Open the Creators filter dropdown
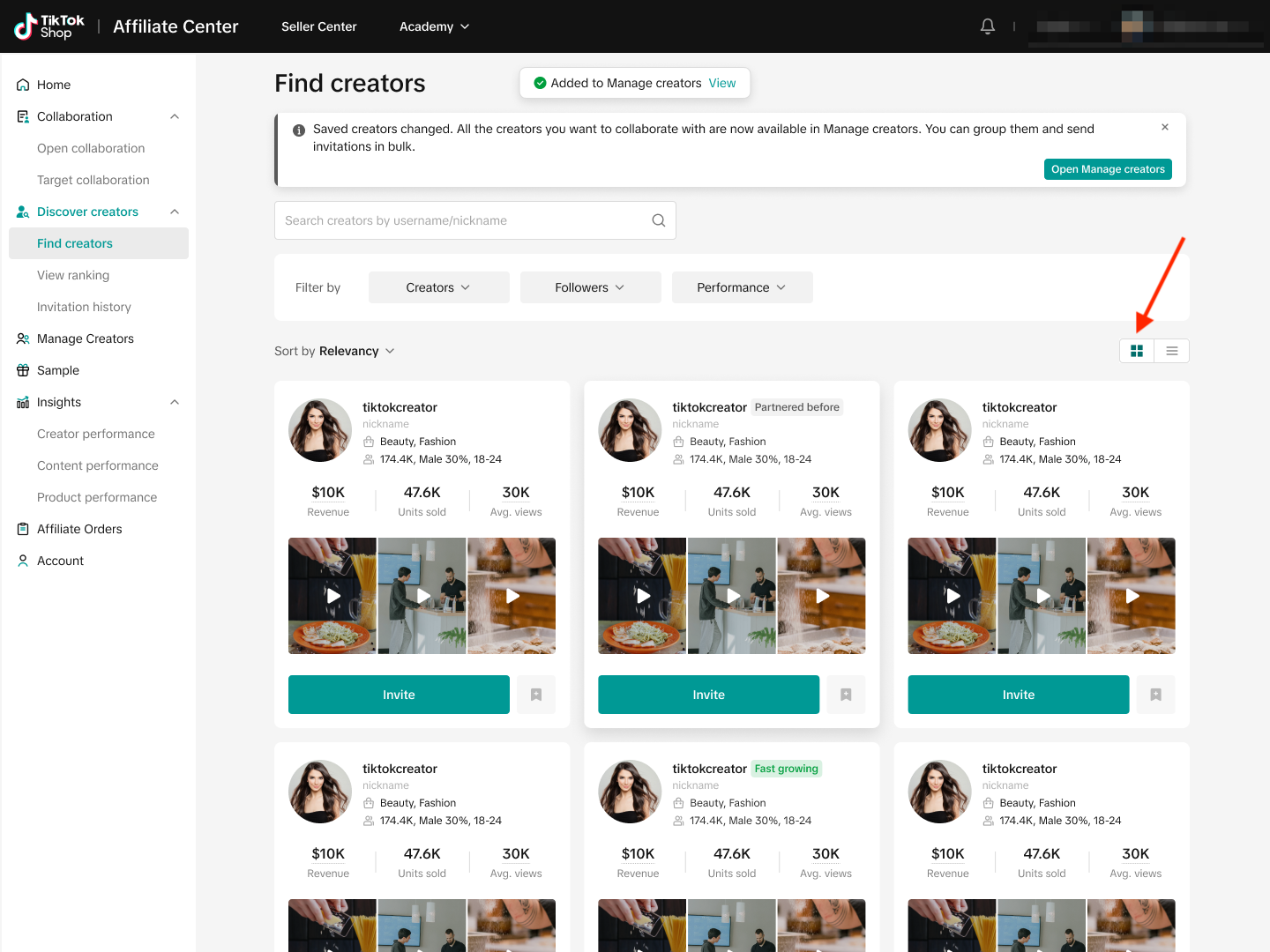 [438, 287]
